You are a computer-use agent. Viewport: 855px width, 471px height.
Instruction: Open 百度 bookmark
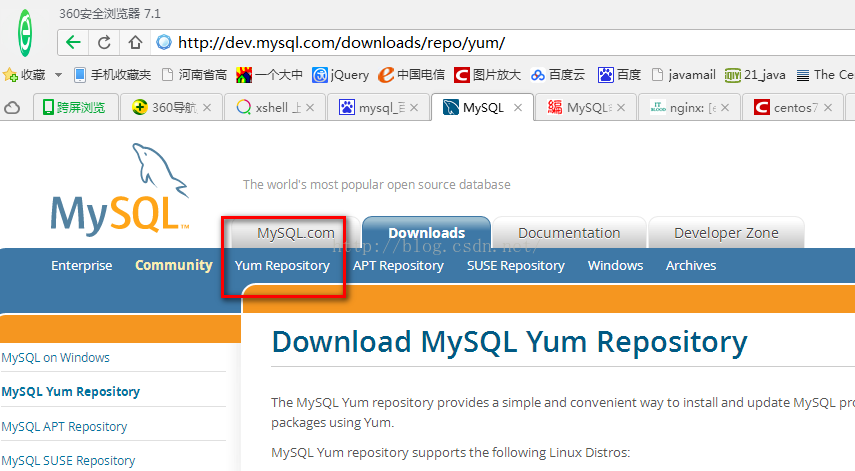pyautogui.click(x=619, y=75)
